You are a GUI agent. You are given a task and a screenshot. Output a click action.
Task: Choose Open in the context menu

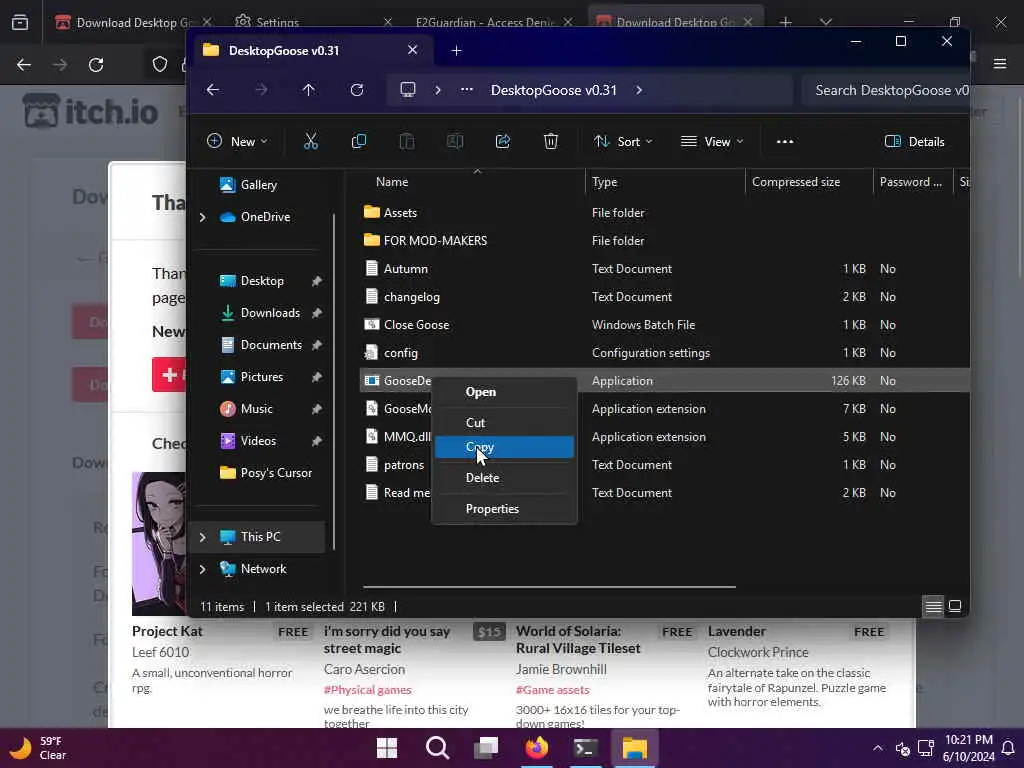click(504, 392)
